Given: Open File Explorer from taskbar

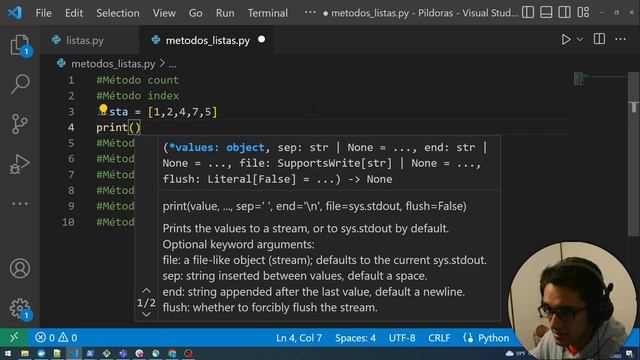Looking at the screenshot, I should click(24, 353).
